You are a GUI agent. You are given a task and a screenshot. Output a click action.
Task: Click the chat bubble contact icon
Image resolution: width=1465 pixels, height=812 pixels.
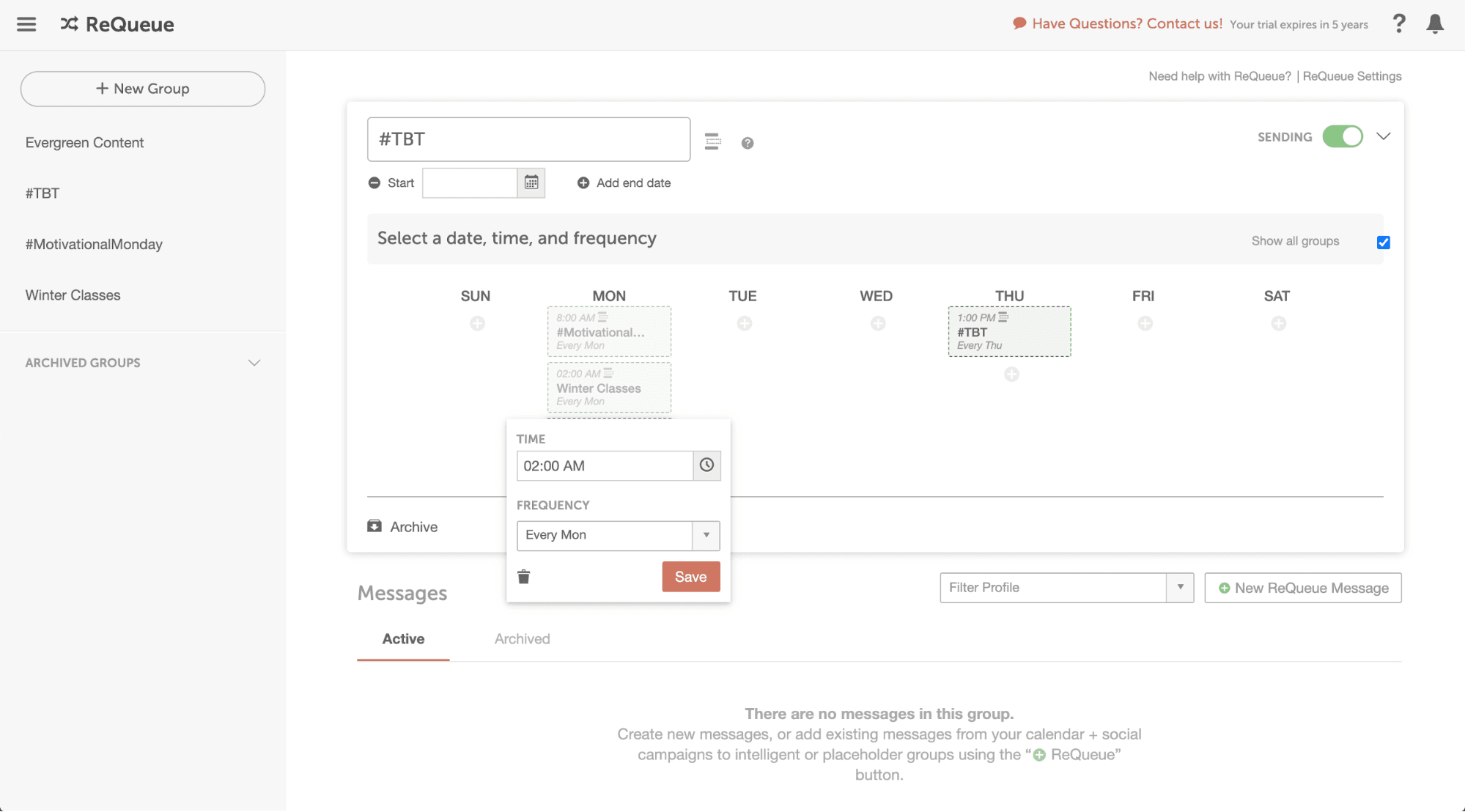click(1019, 23)
